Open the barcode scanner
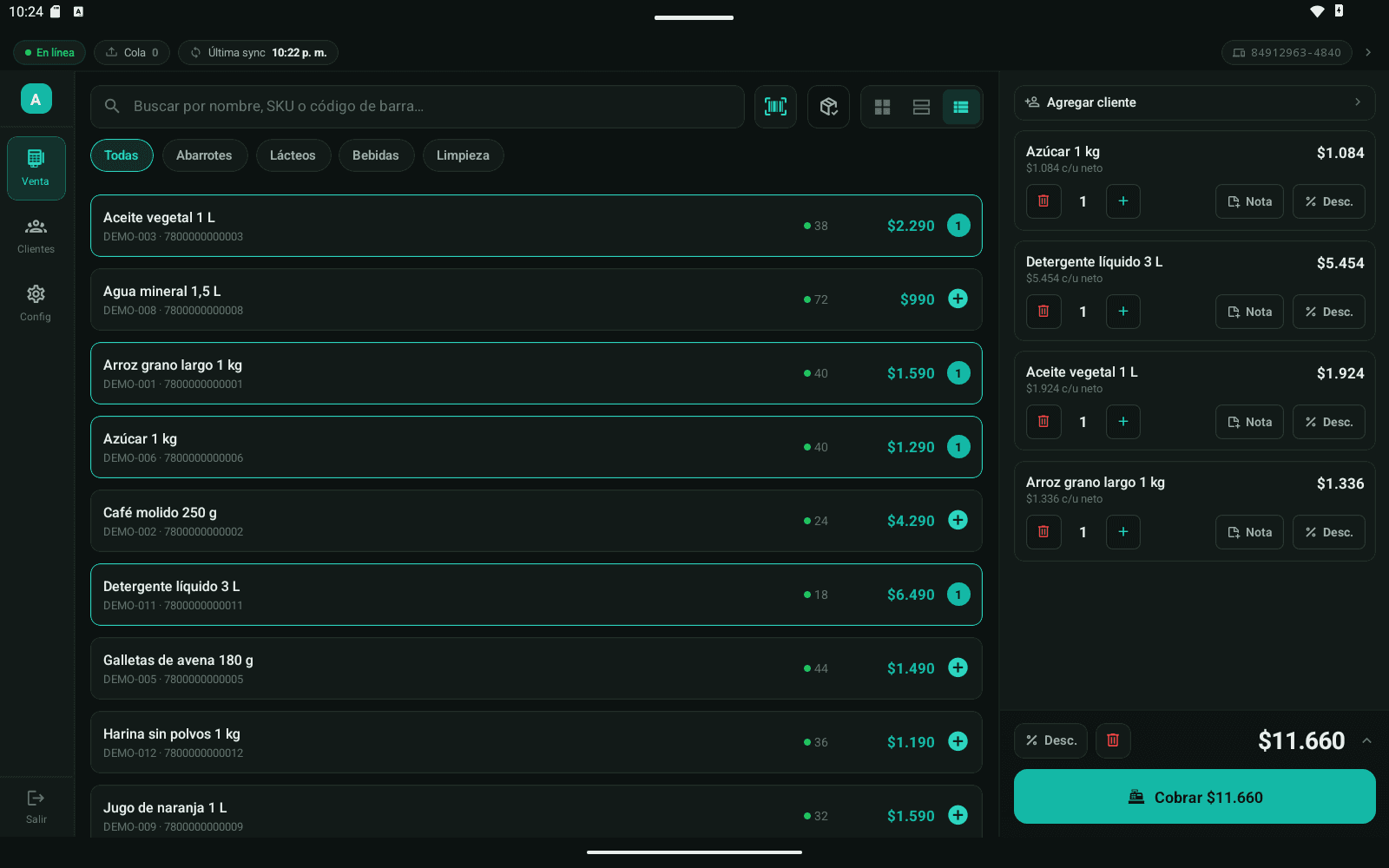This screenshot has height=868, width=1389. pos(775,107)
